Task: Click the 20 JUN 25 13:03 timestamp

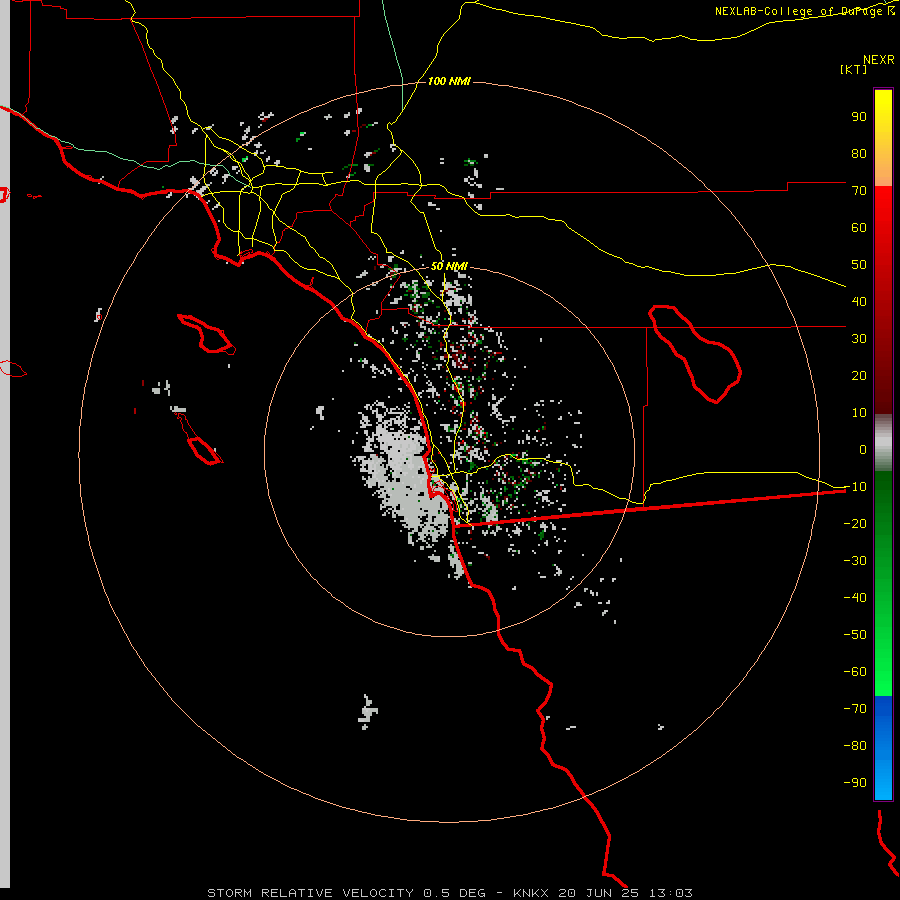Action: (x=625, y=893)
